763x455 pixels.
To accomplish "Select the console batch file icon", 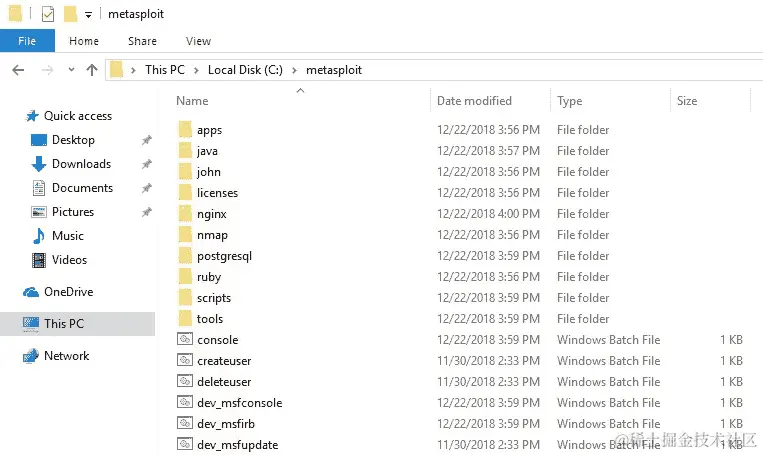I will 185,339.
